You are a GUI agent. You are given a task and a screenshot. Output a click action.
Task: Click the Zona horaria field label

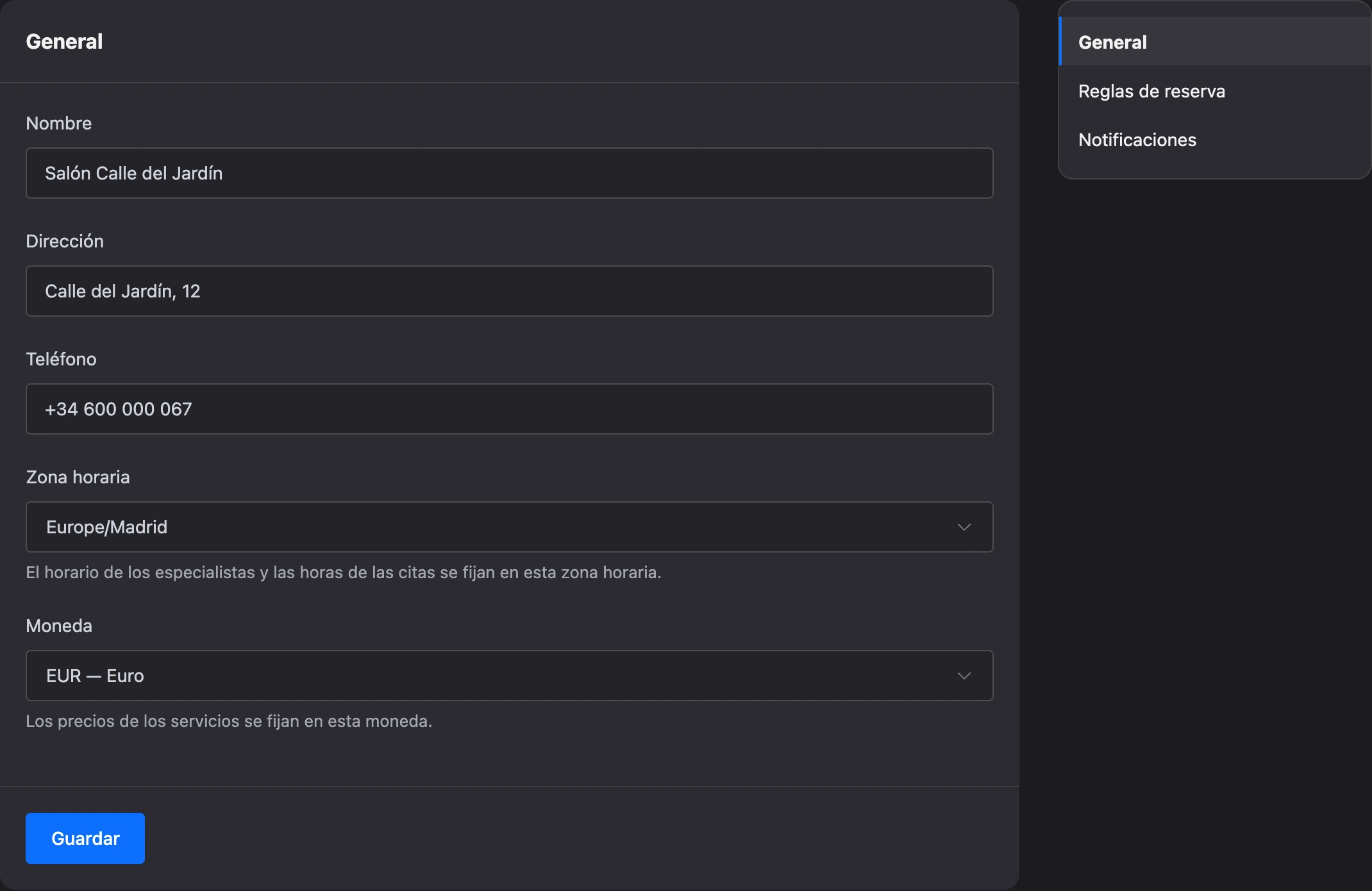(78, 477)
